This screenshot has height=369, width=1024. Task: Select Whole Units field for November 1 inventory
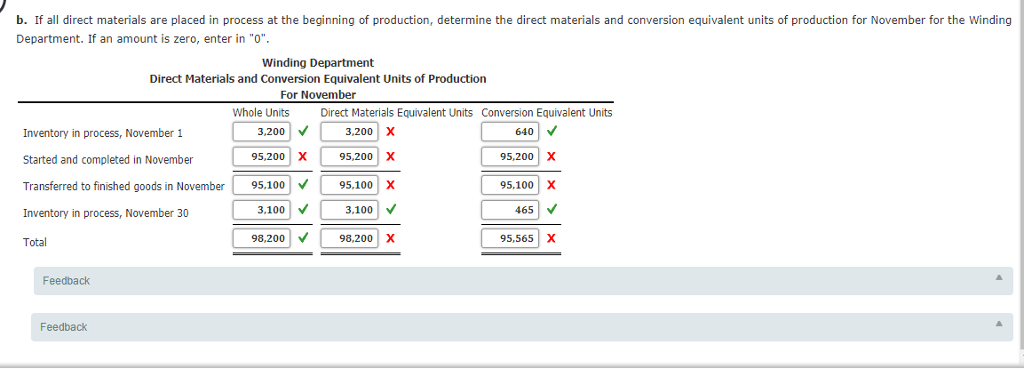tap(261, 131)
